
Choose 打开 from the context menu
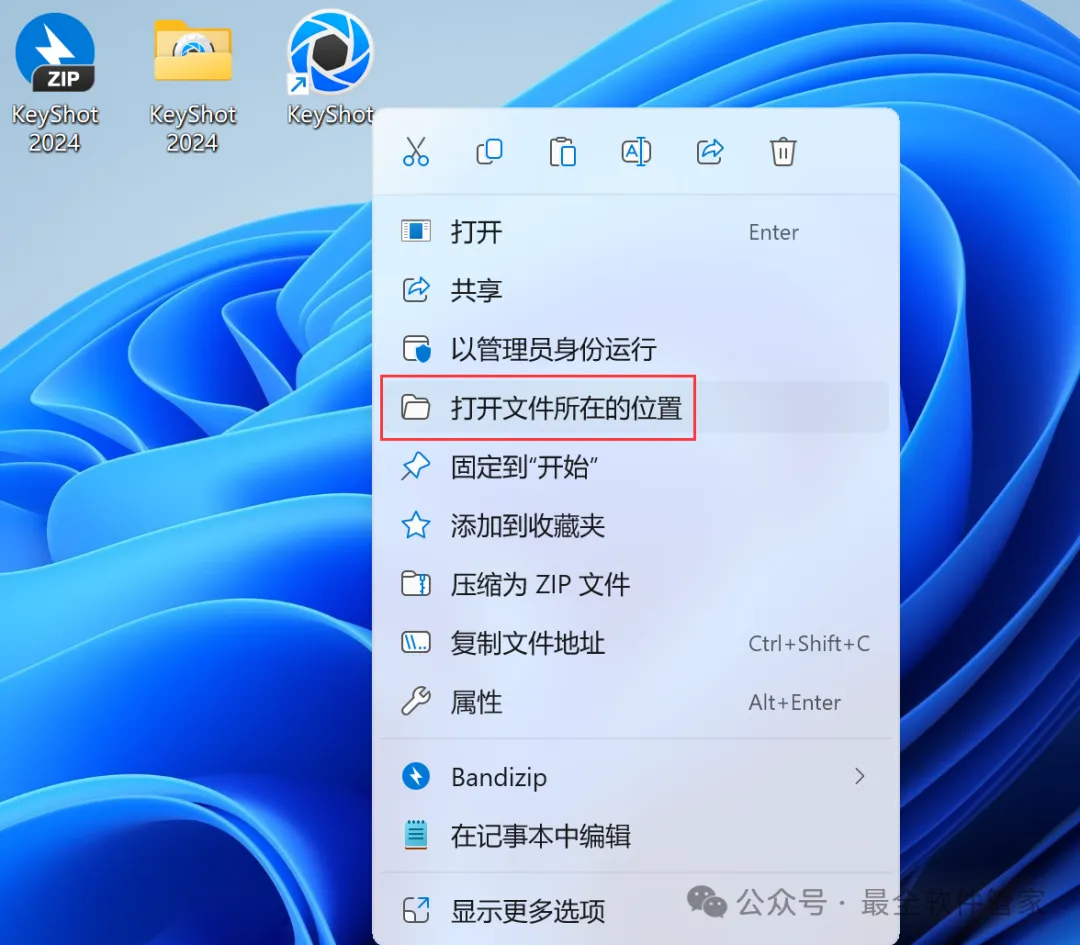635,232
